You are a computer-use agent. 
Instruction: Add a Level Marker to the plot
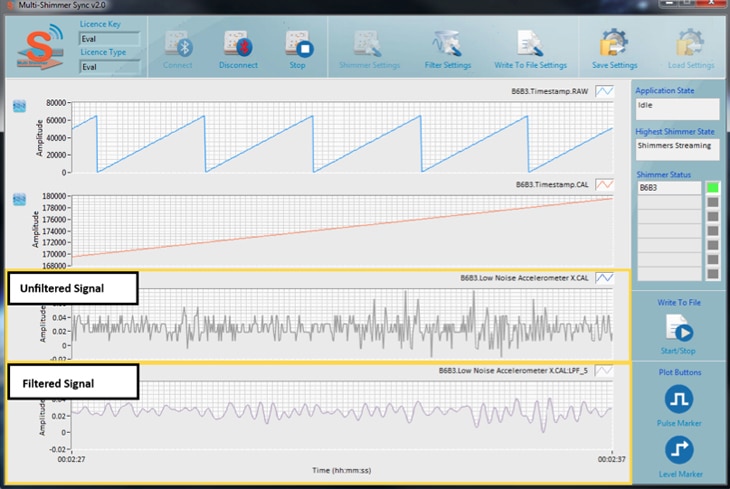tap(679, 450)
